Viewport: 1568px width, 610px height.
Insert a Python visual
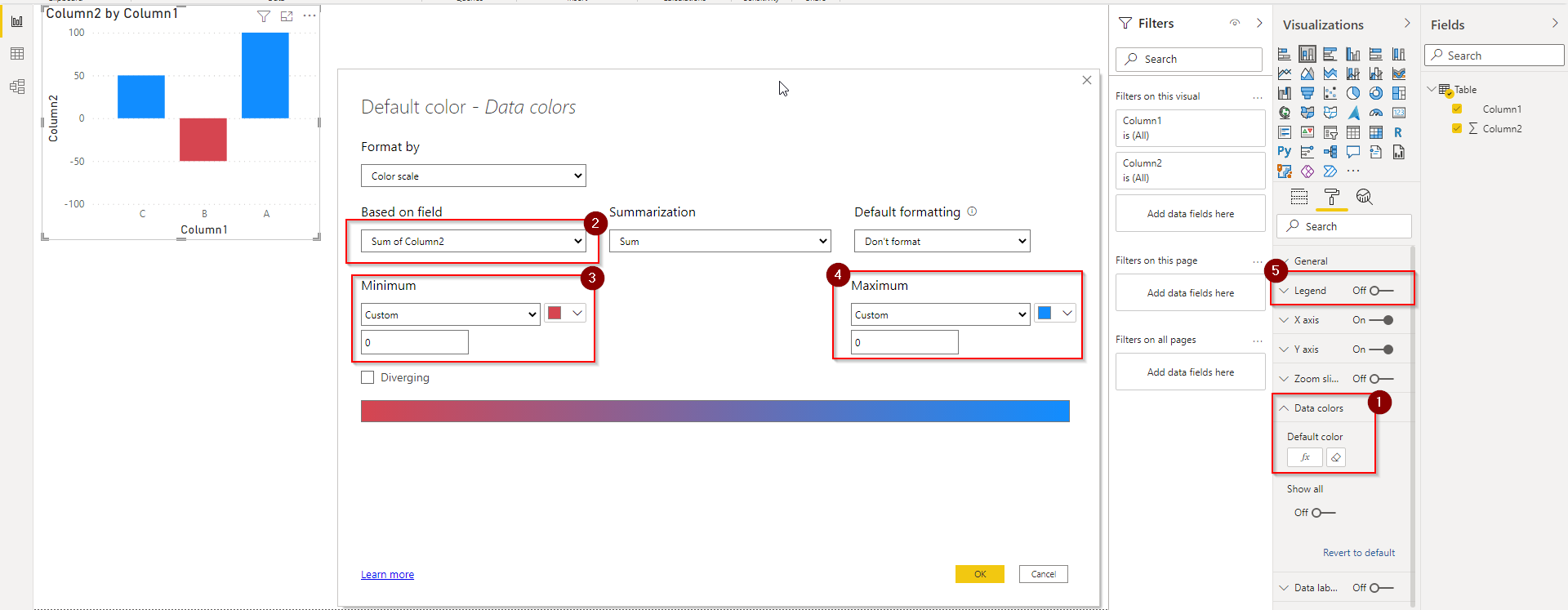point(1285,152)
